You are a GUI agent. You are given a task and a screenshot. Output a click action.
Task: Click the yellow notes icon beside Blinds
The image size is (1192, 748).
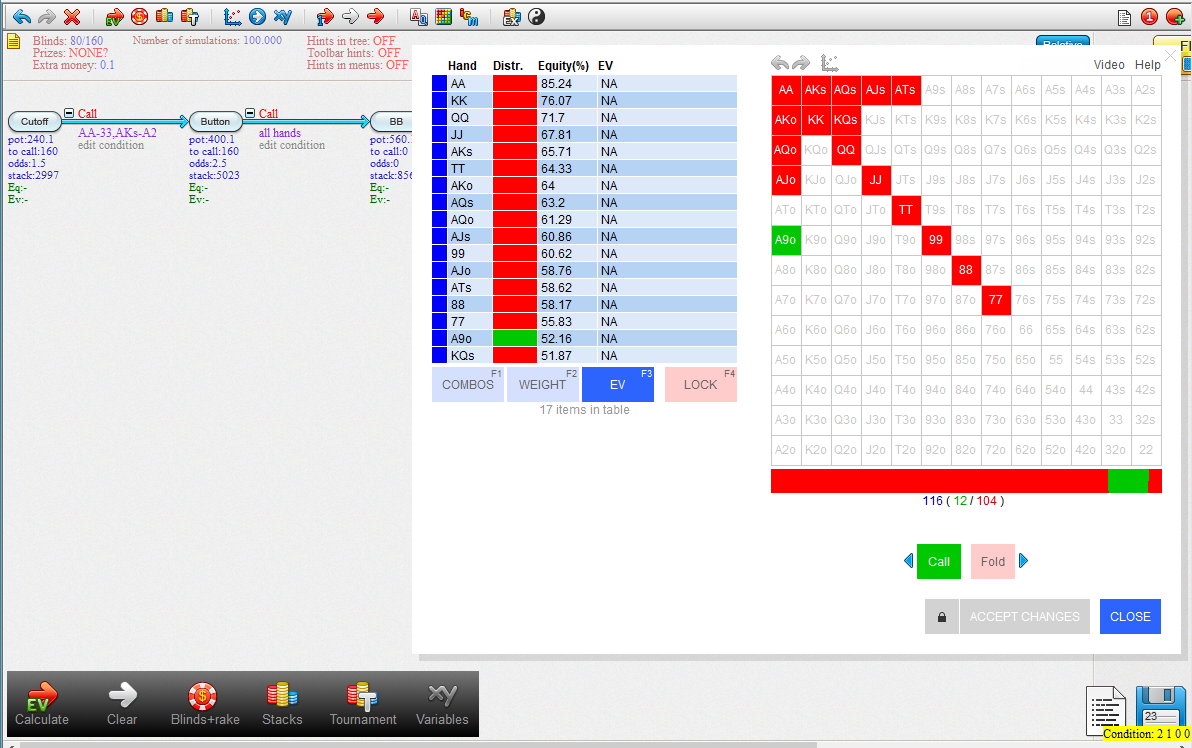14,41
